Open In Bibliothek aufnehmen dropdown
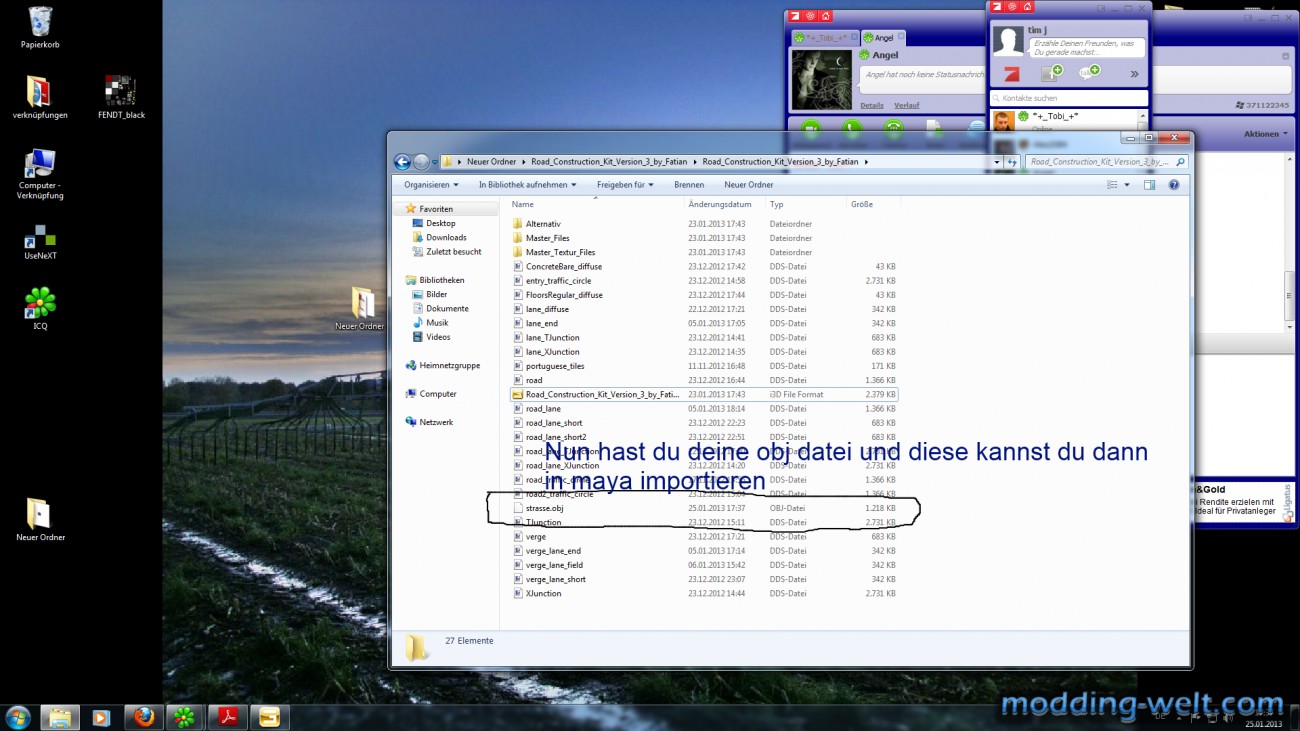This screenshot has width=1300, height=731. tap(527, 185)
